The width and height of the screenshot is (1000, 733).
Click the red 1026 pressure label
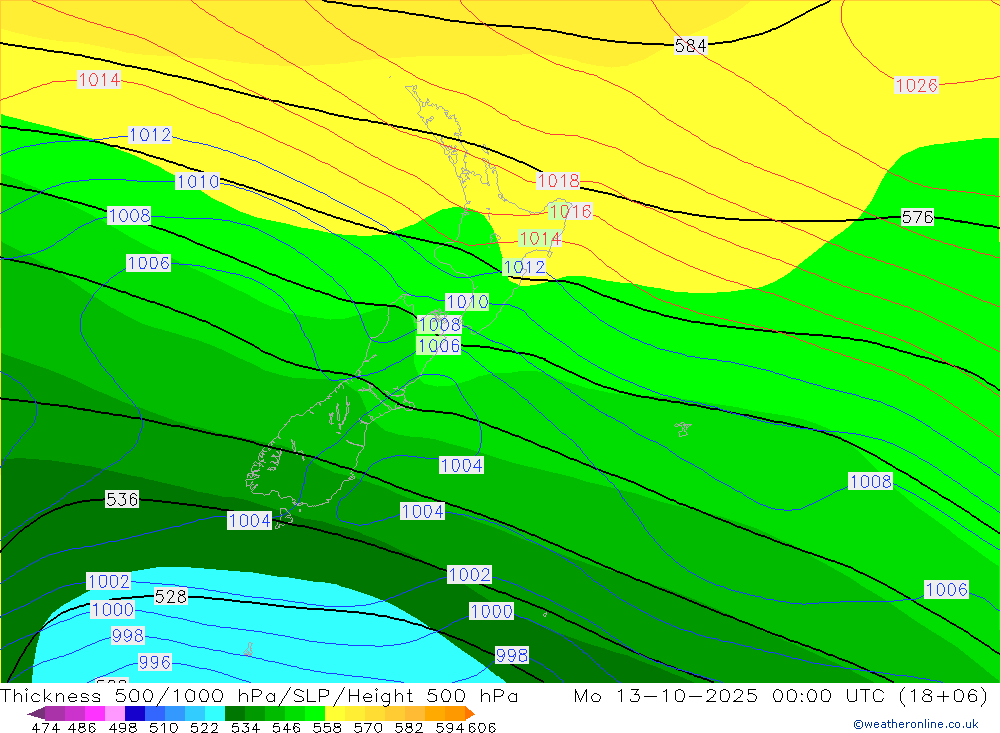916,85
